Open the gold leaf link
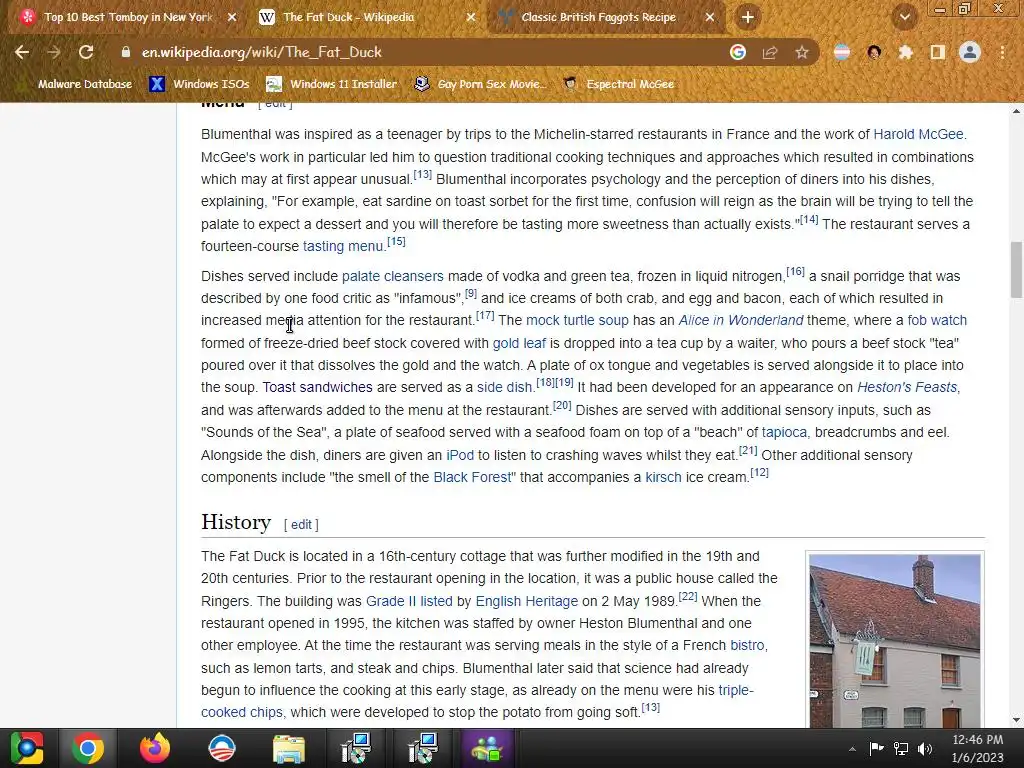The height and width of the screenshot is (768, 1024). tap(519, 344)
